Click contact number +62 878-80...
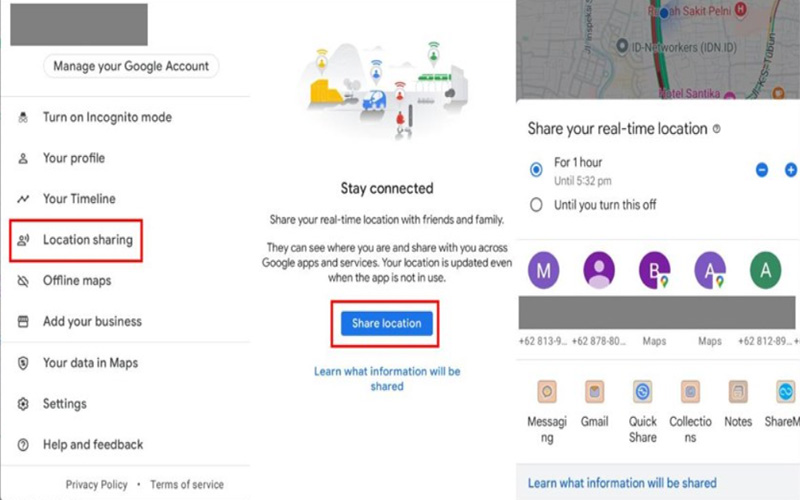The width and height of the screenshot is (800, 500). (x=598, y=341)
